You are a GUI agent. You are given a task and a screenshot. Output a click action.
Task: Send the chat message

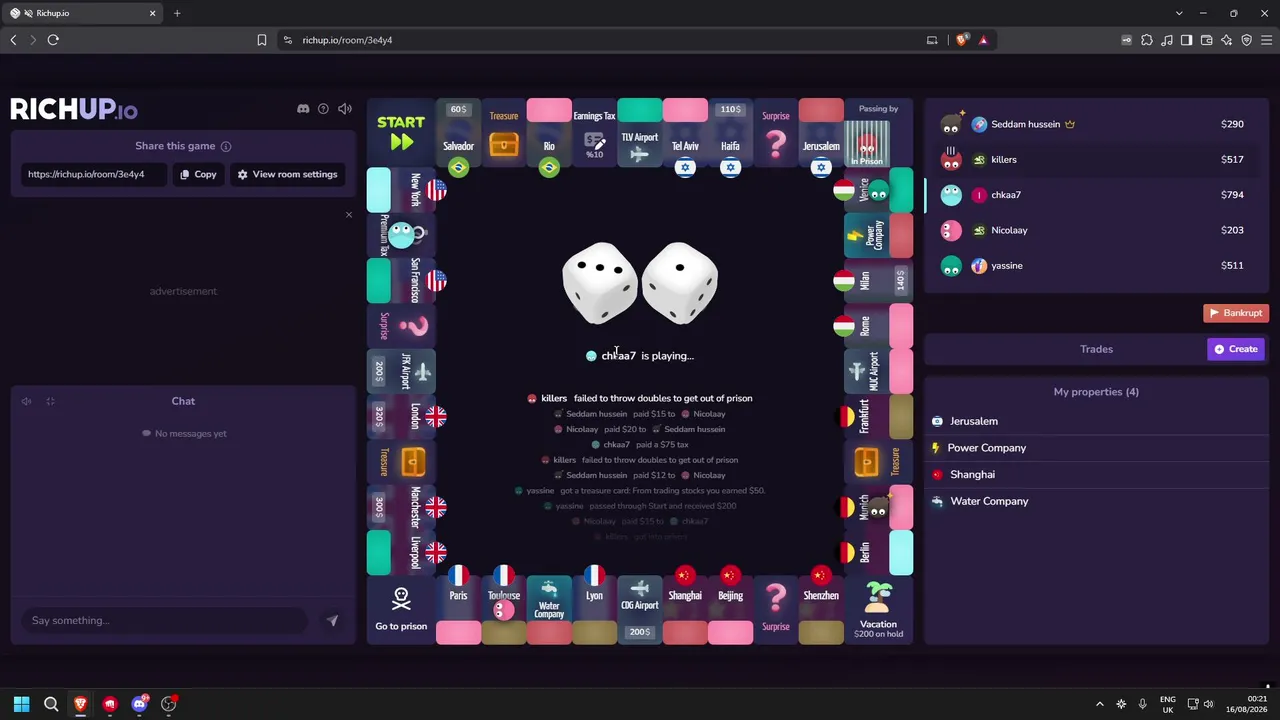tap(332, 620)
